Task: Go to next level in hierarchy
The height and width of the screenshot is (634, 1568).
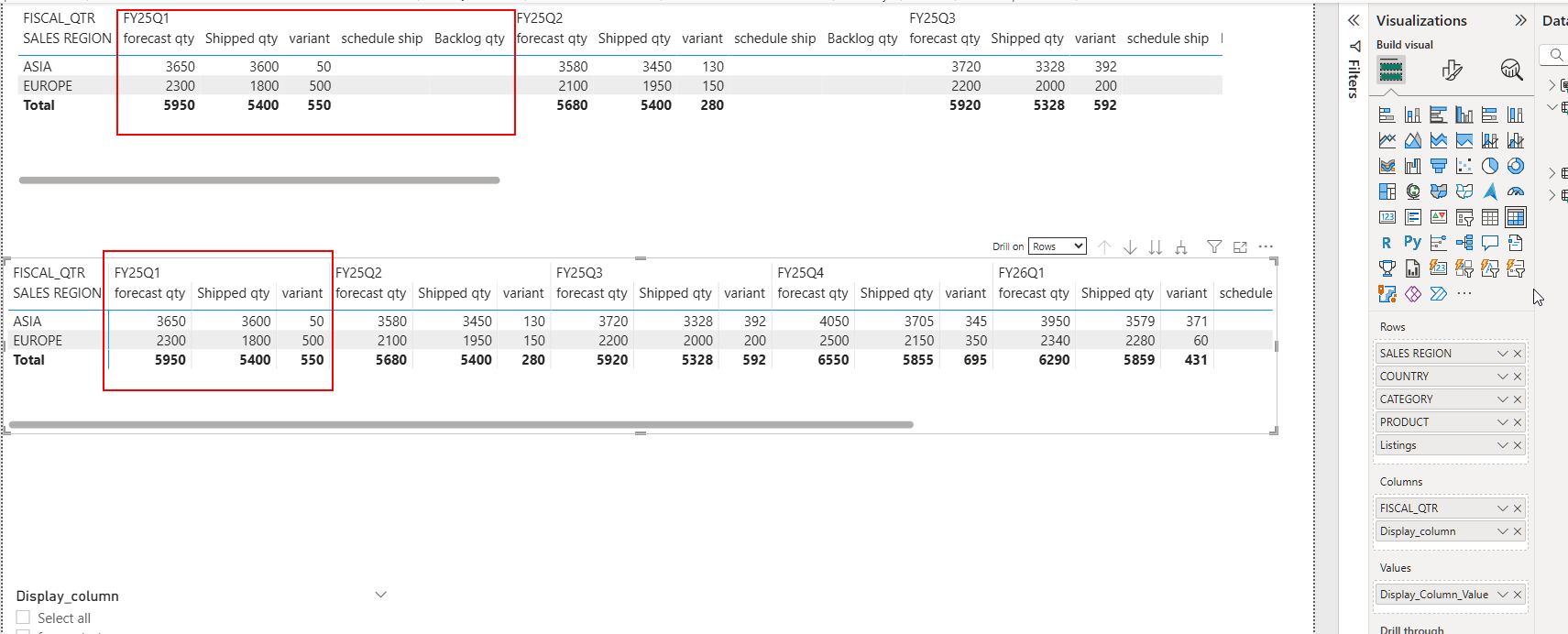Action: [x=1156, y=247]
